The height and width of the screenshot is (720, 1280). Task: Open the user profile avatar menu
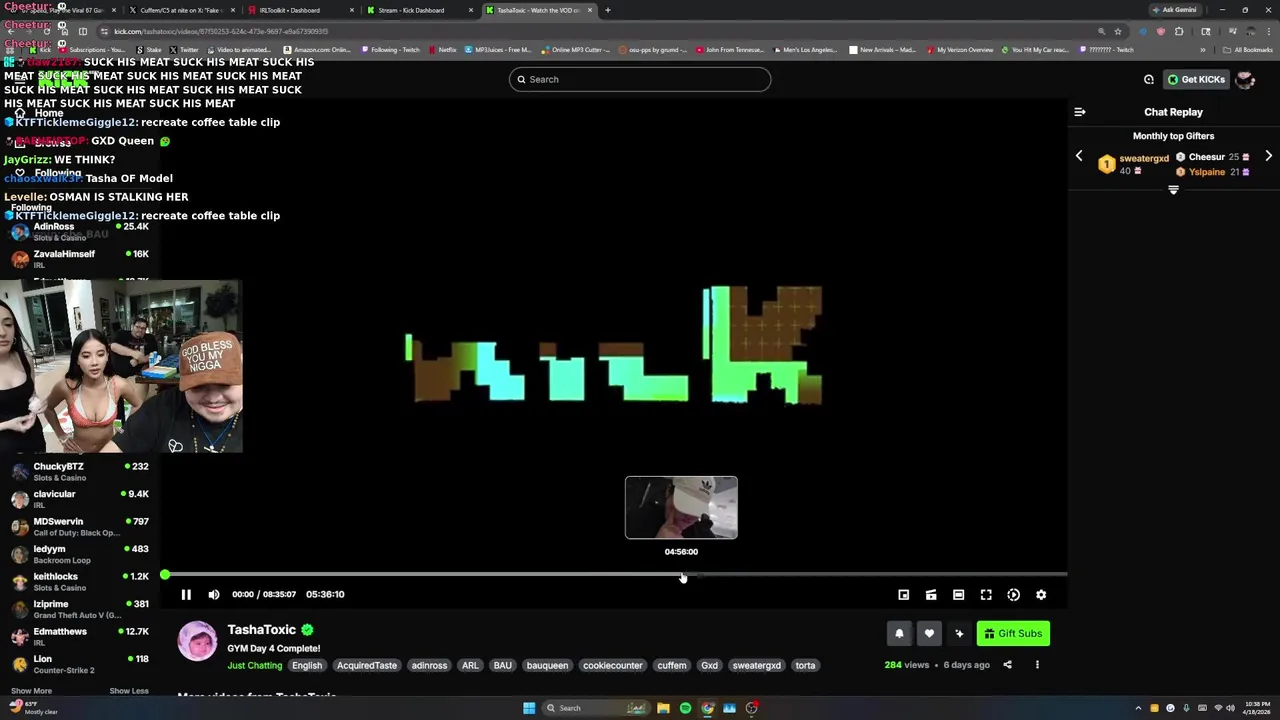click(1245, 80)
